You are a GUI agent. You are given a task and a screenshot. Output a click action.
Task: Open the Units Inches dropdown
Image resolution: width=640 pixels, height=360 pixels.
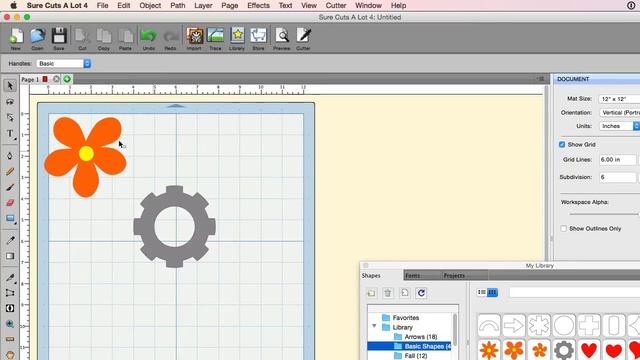[x=619, y=126]
